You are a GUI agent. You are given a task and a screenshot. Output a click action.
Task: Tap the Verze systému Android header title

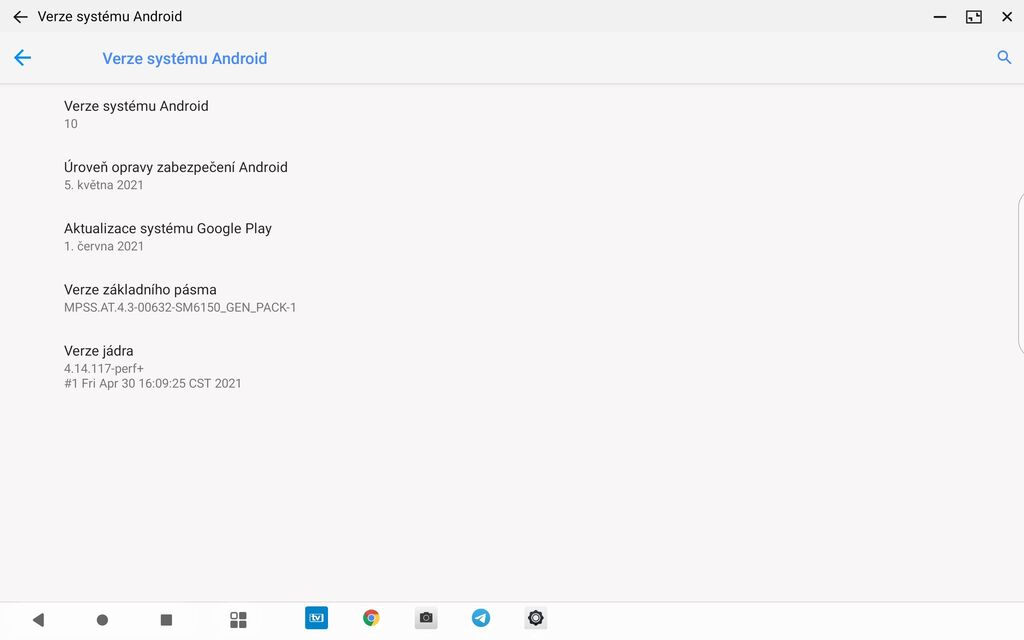[184, 58]
